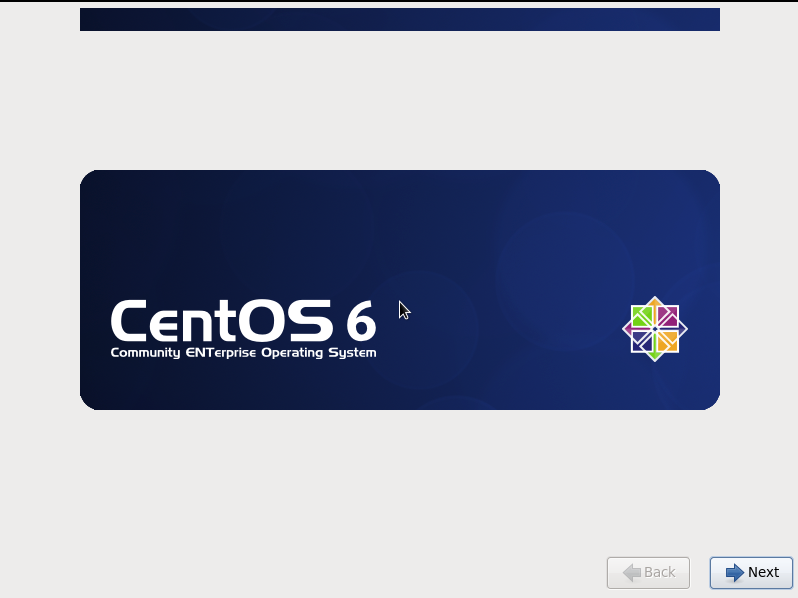Click the Next button to continue installation
Viewport: 798px width, 598px height.
751,573
